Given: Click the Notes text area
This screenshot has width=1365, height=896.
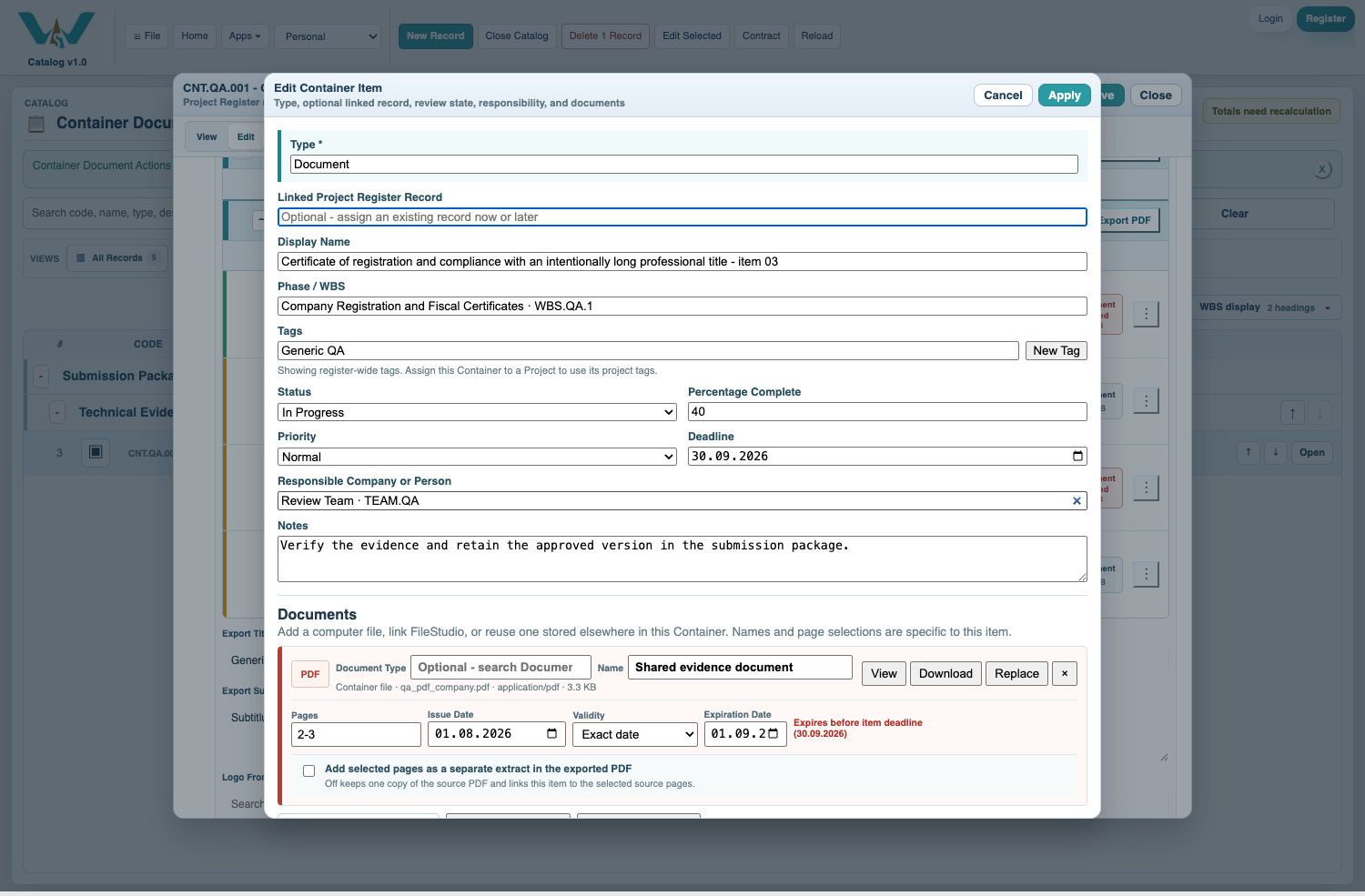Looking at the screenshot, I should [682, 559].
